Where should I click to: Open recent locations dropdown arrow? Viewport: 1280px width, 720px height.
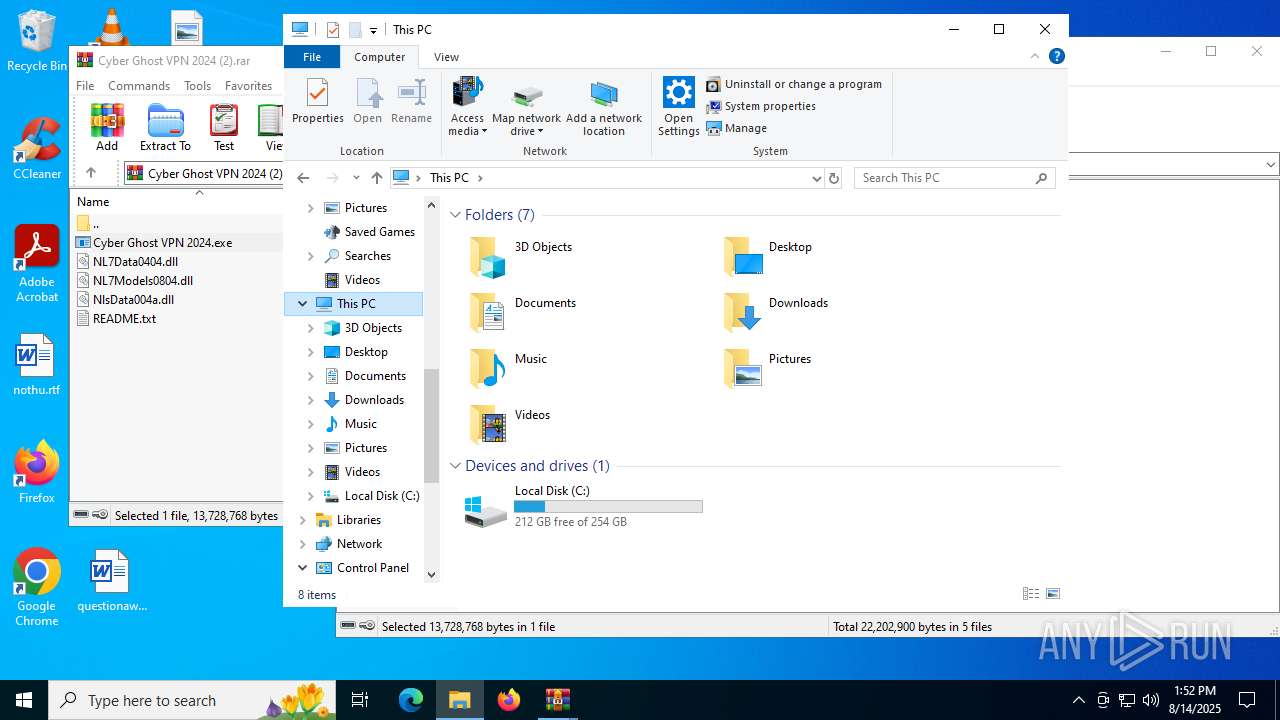[x=356, y=178]
